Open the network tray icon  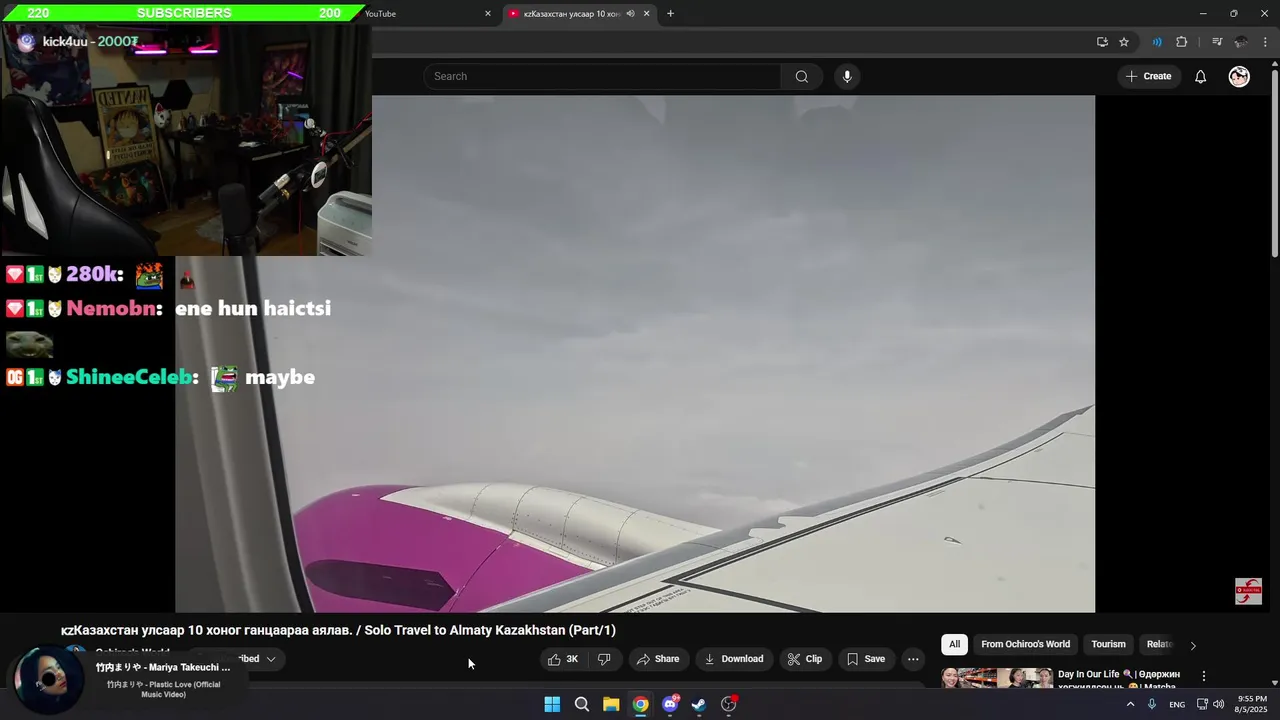[x=1202, y=704]
